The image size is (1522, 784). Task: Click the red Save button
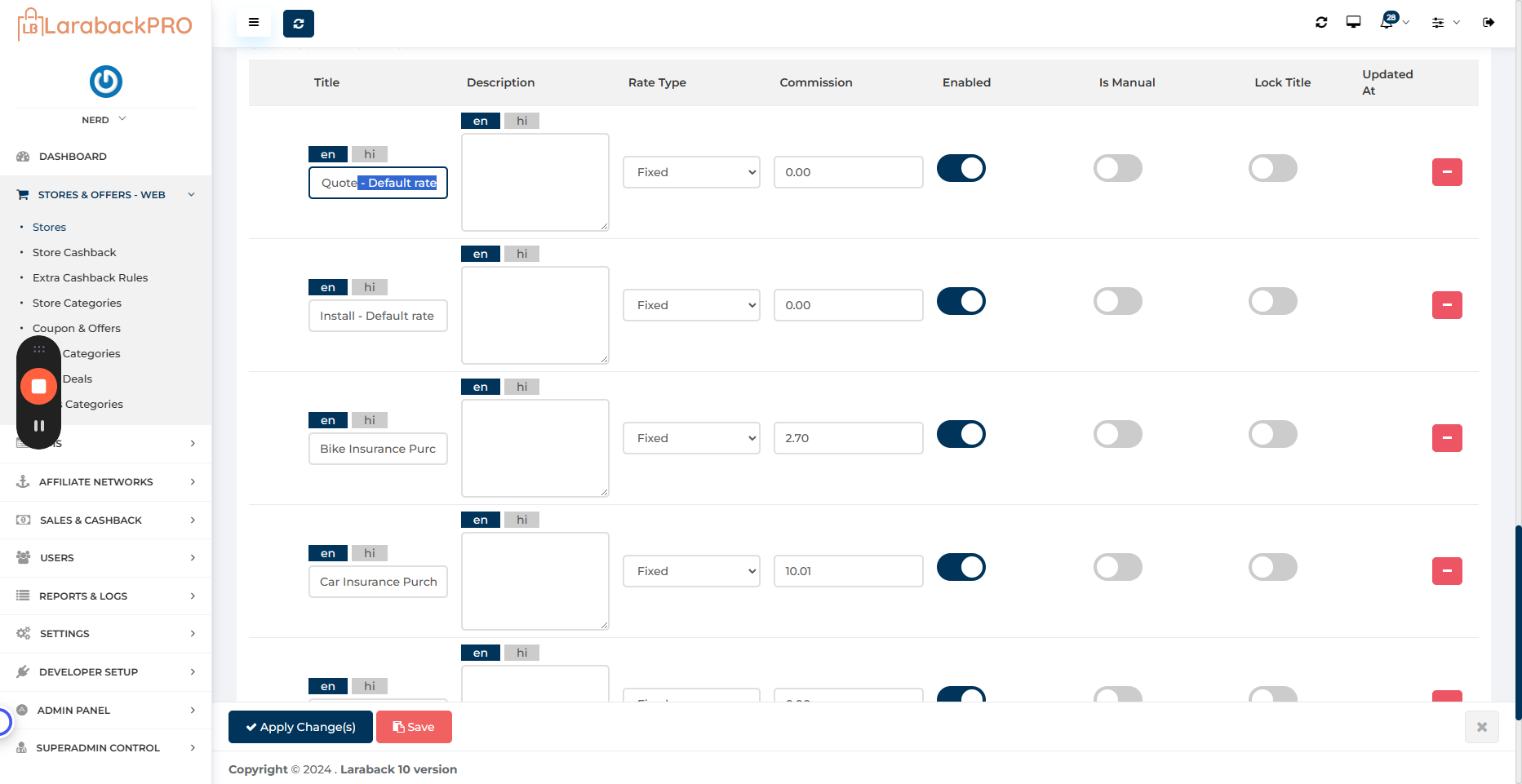(414, 727)
